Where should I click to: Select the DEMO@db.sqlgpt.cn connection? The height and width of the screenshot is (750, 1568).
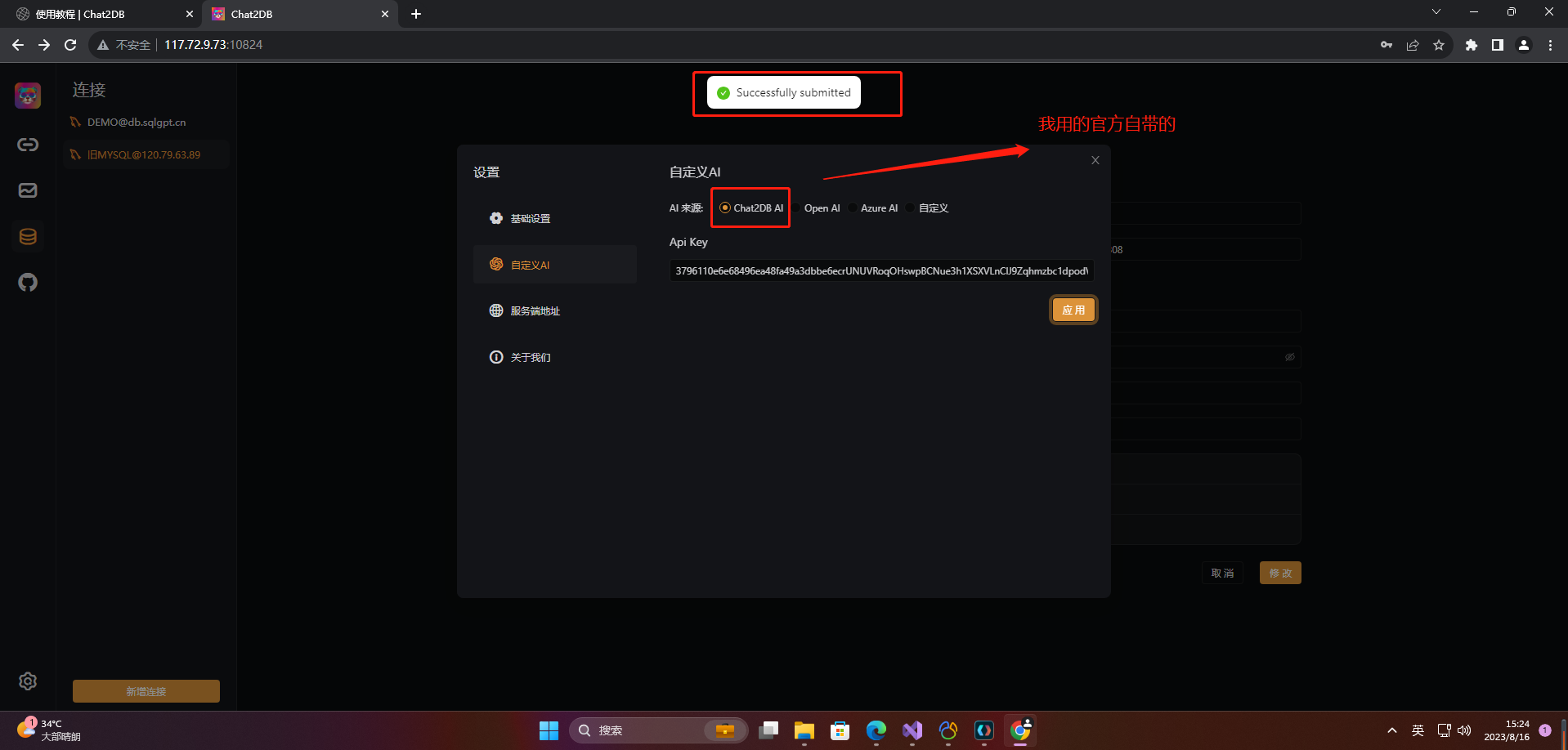pos(146,123)
